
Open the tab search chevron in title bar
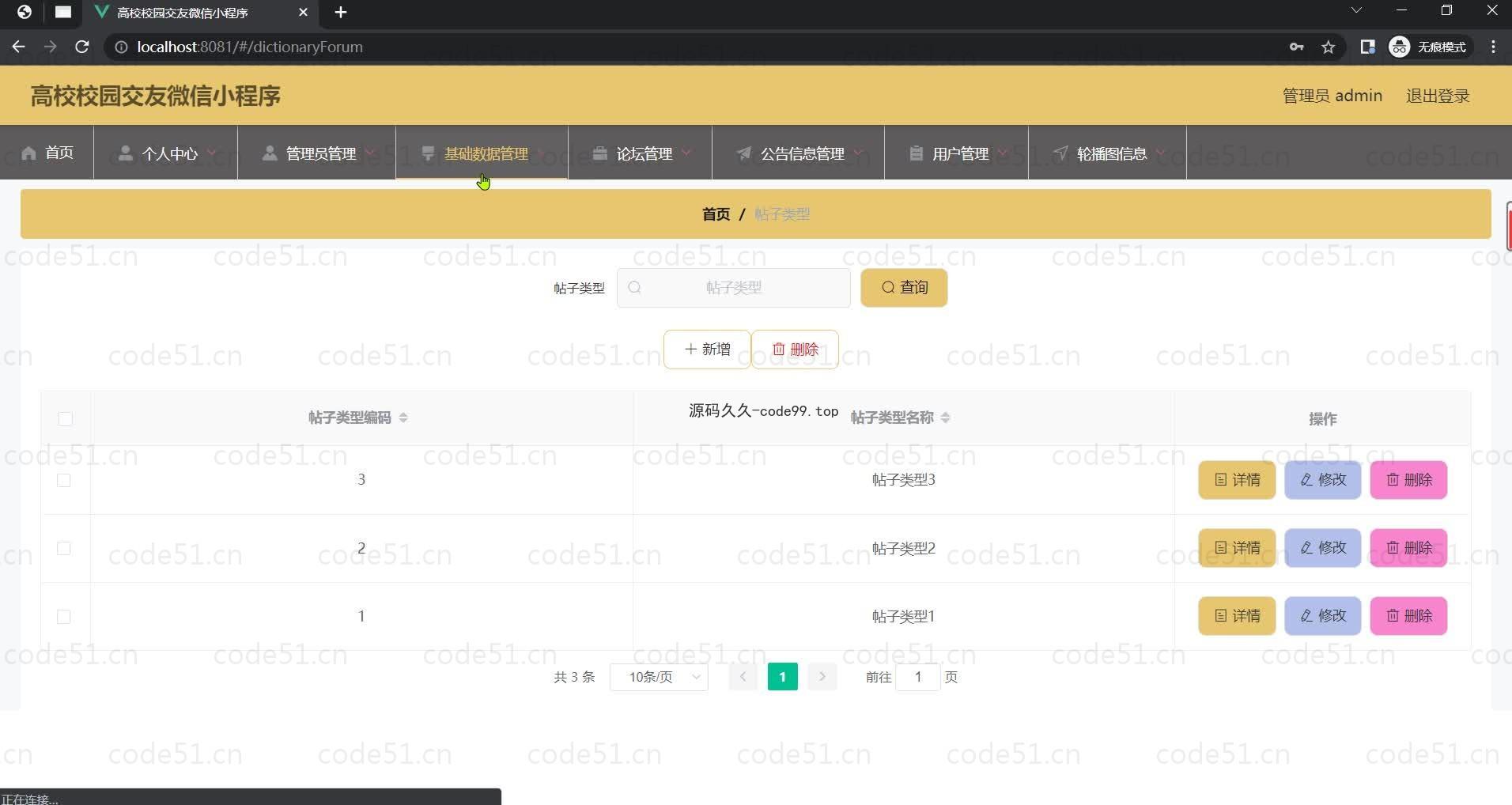coord(1356,10)
